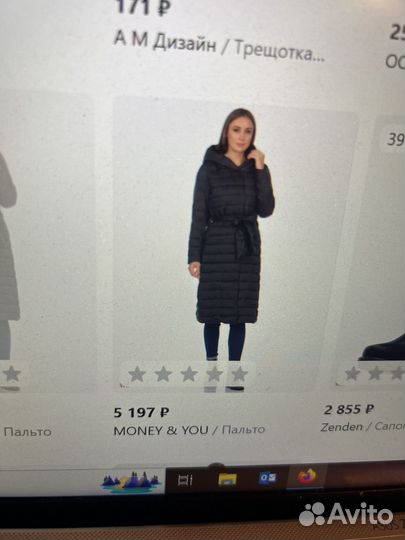Open the Zenden / Сапоги product link
Image resolution: width=405 pixels, height=540 pixels.
click(363, 427)
